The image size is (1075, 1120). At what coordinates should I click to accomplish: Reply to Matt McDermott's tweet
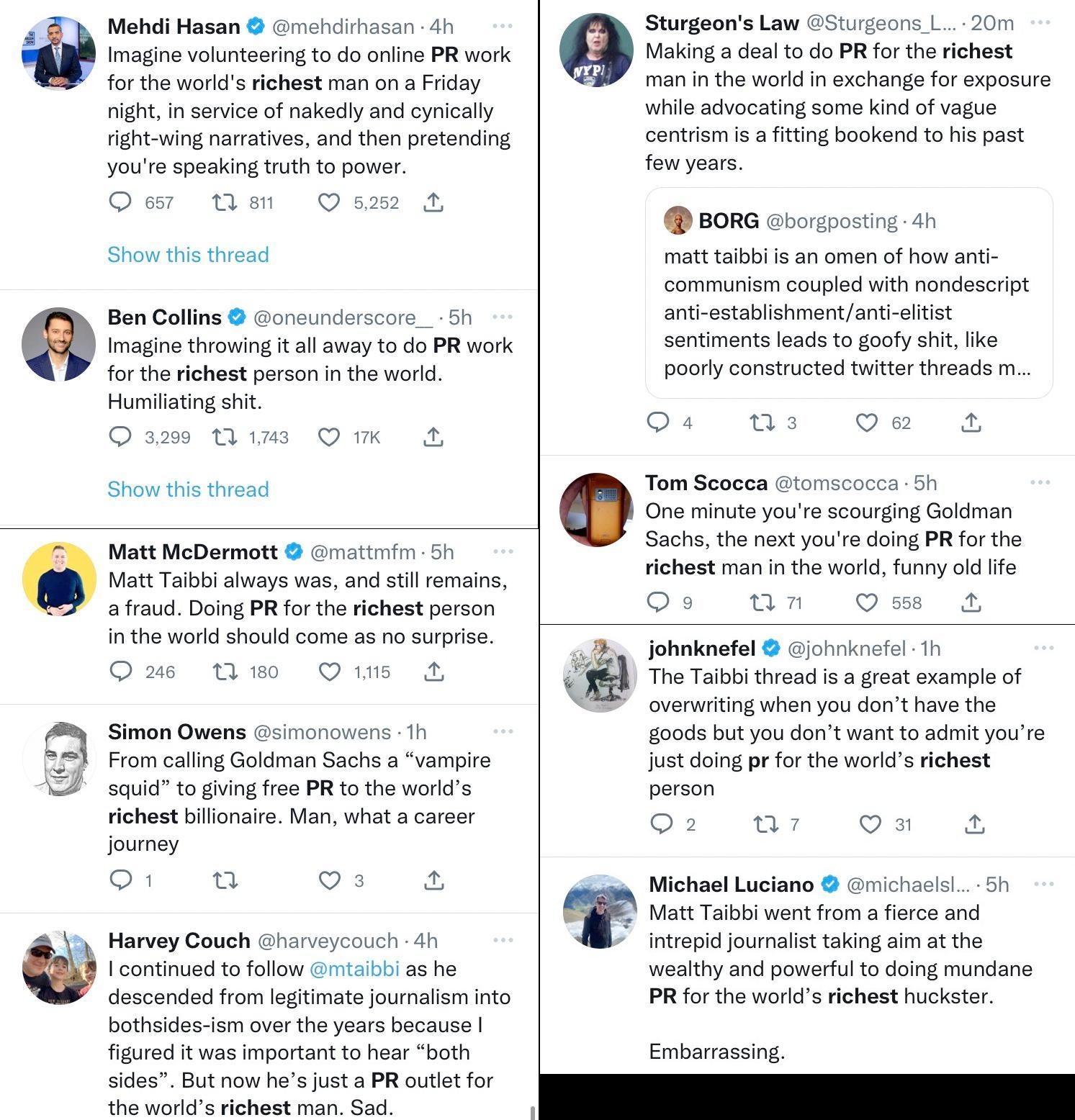click(x=121, y=672)
